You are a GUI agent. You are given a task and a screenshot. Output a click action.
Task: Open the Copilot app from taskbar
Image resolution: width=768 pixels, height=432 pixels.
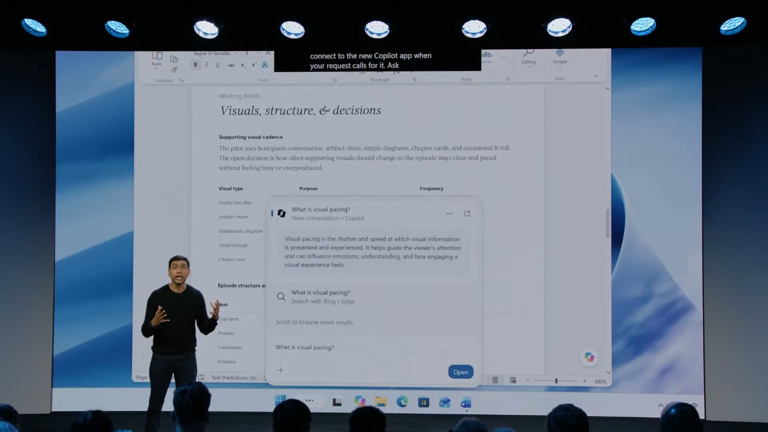360,402
